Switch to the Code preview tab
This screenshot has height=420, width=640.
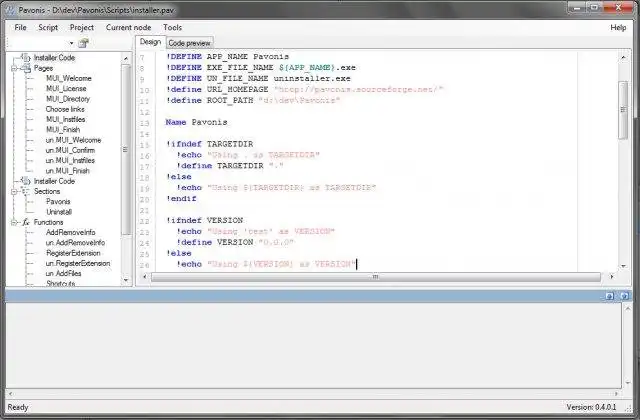(x=189, y=43)
